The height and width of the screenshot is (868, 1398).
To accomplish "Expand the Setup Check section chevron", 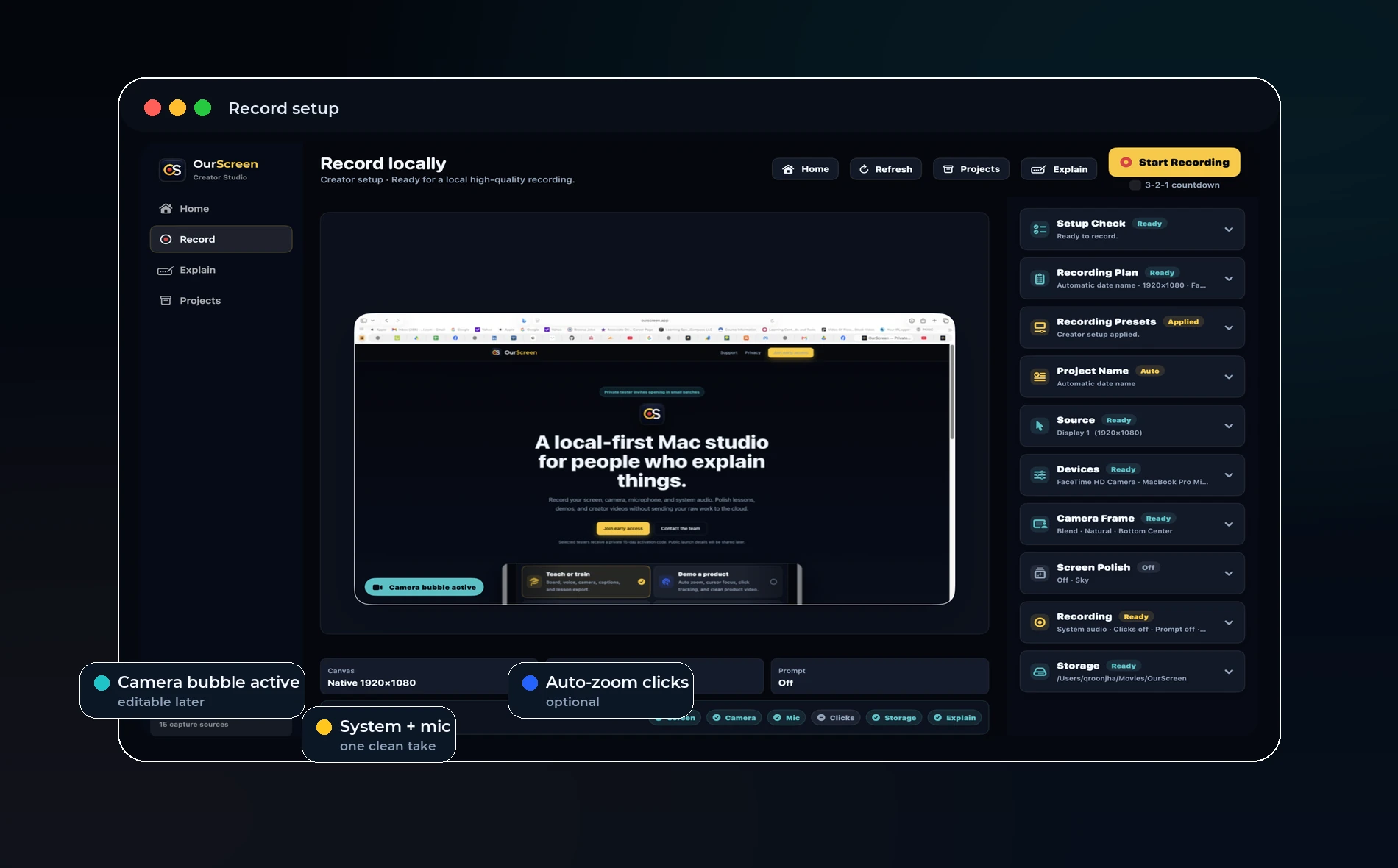I will (x=1229, y=230).
